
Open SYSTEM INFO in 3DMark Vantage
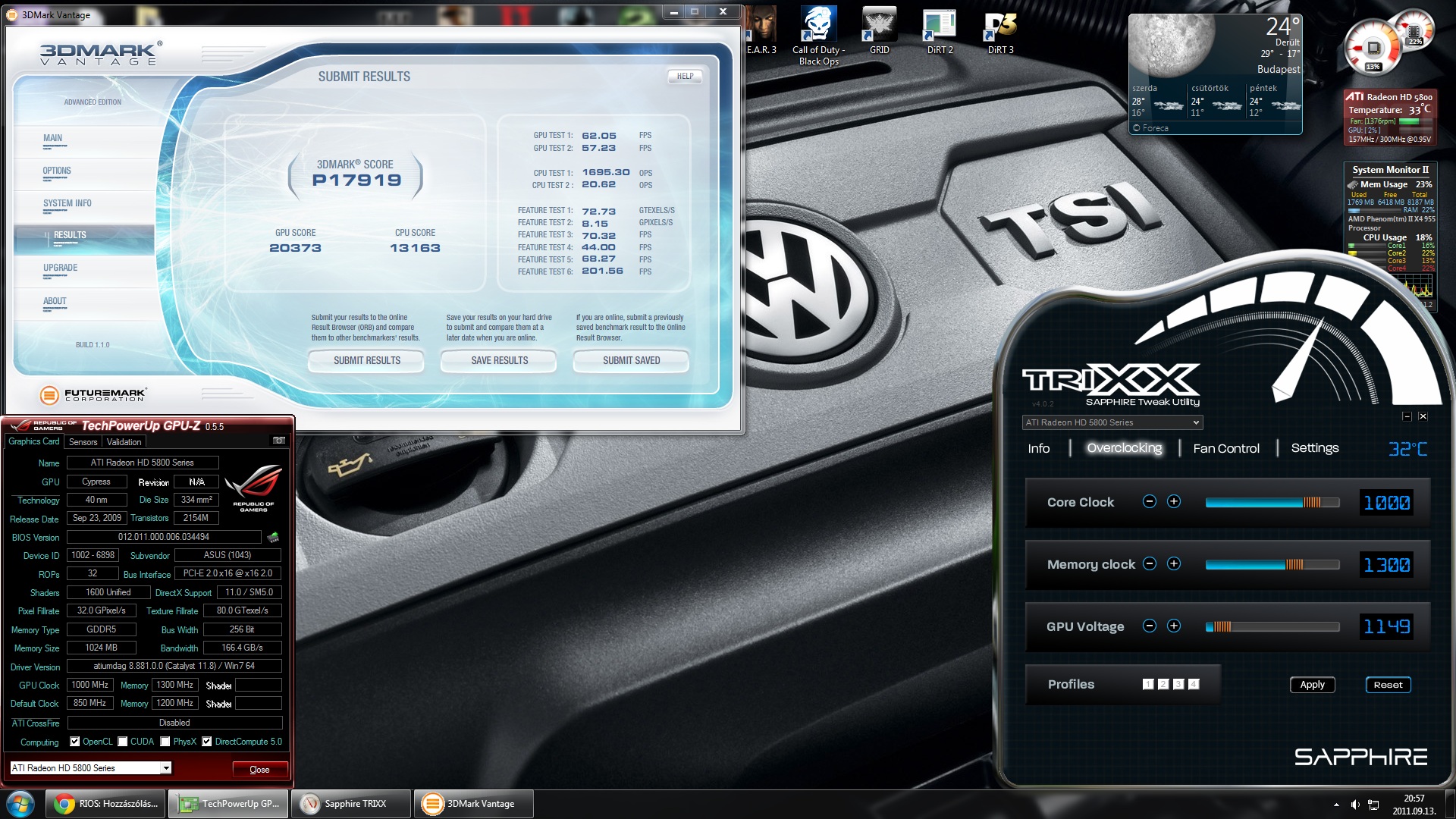click(x=67, y=203)
